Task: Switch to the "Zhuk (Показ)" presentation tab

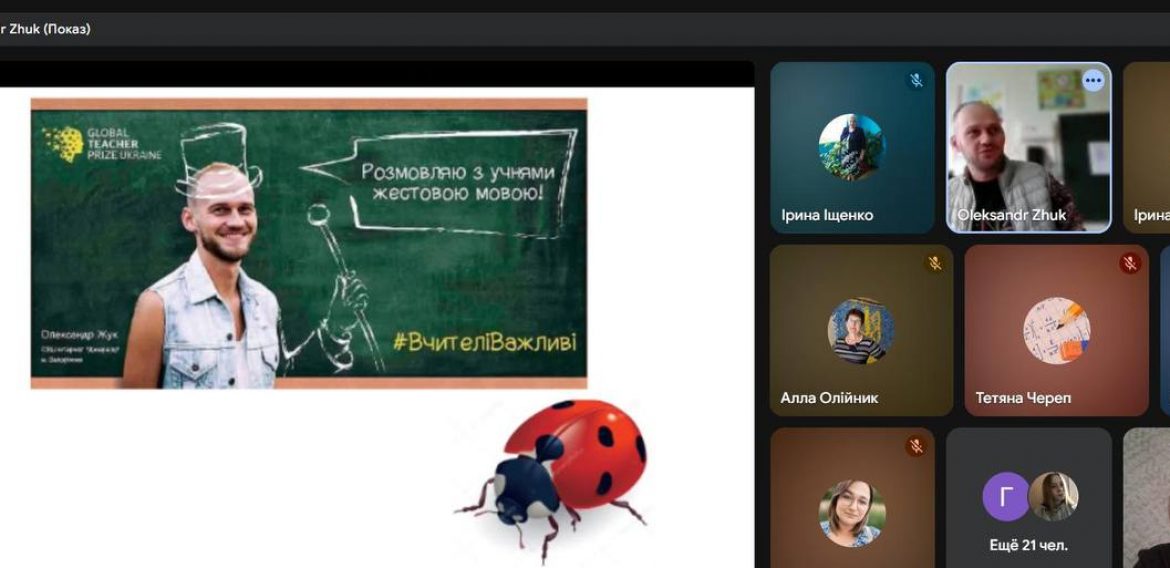Action: 46,29
